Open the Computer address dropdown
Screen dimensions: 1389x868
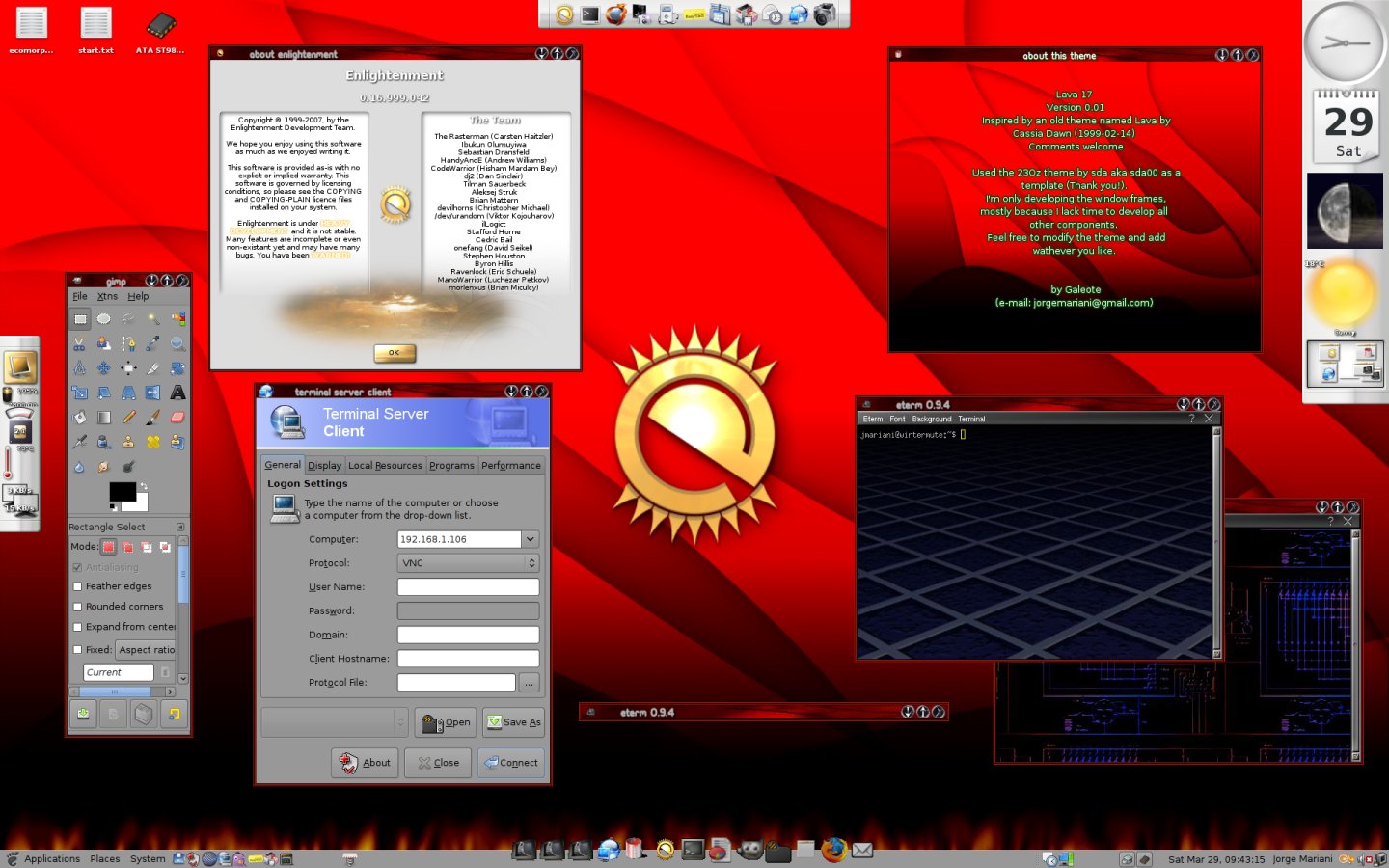[531, 539]
